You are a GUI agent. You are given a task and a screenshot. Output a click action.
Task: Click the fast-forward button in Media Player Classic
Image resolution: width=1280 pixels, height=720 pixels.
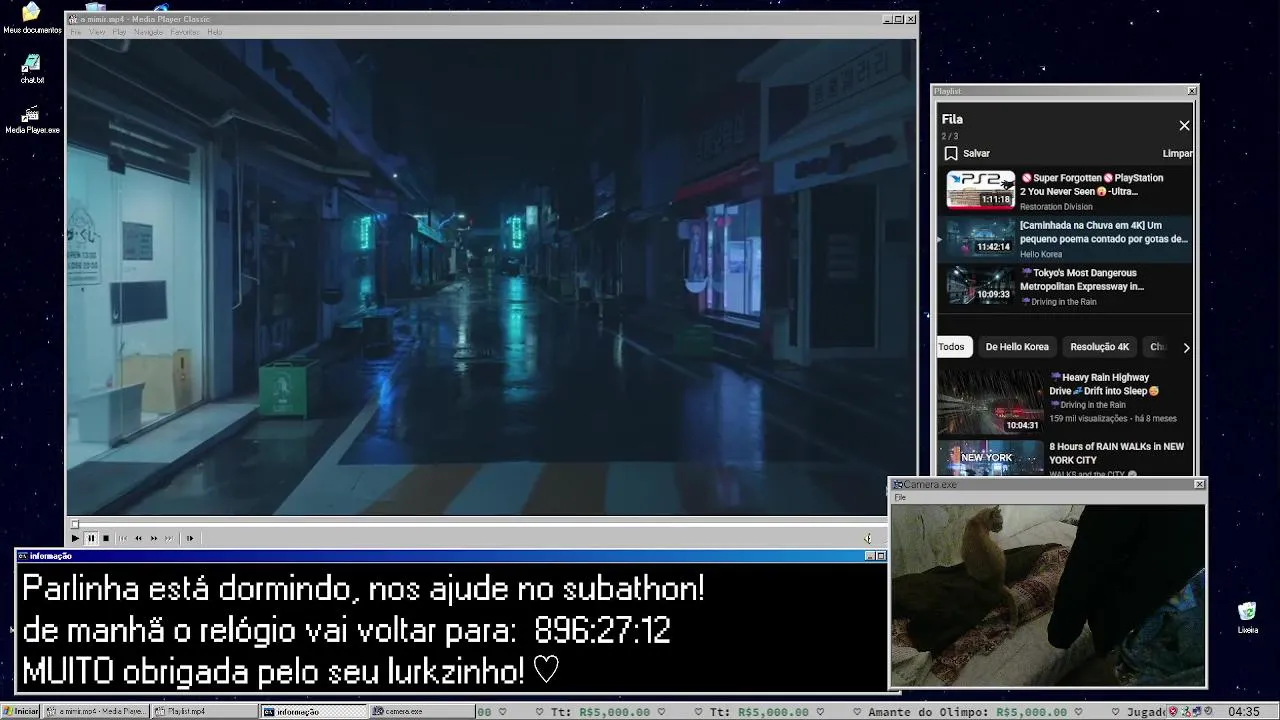(154, 538)
